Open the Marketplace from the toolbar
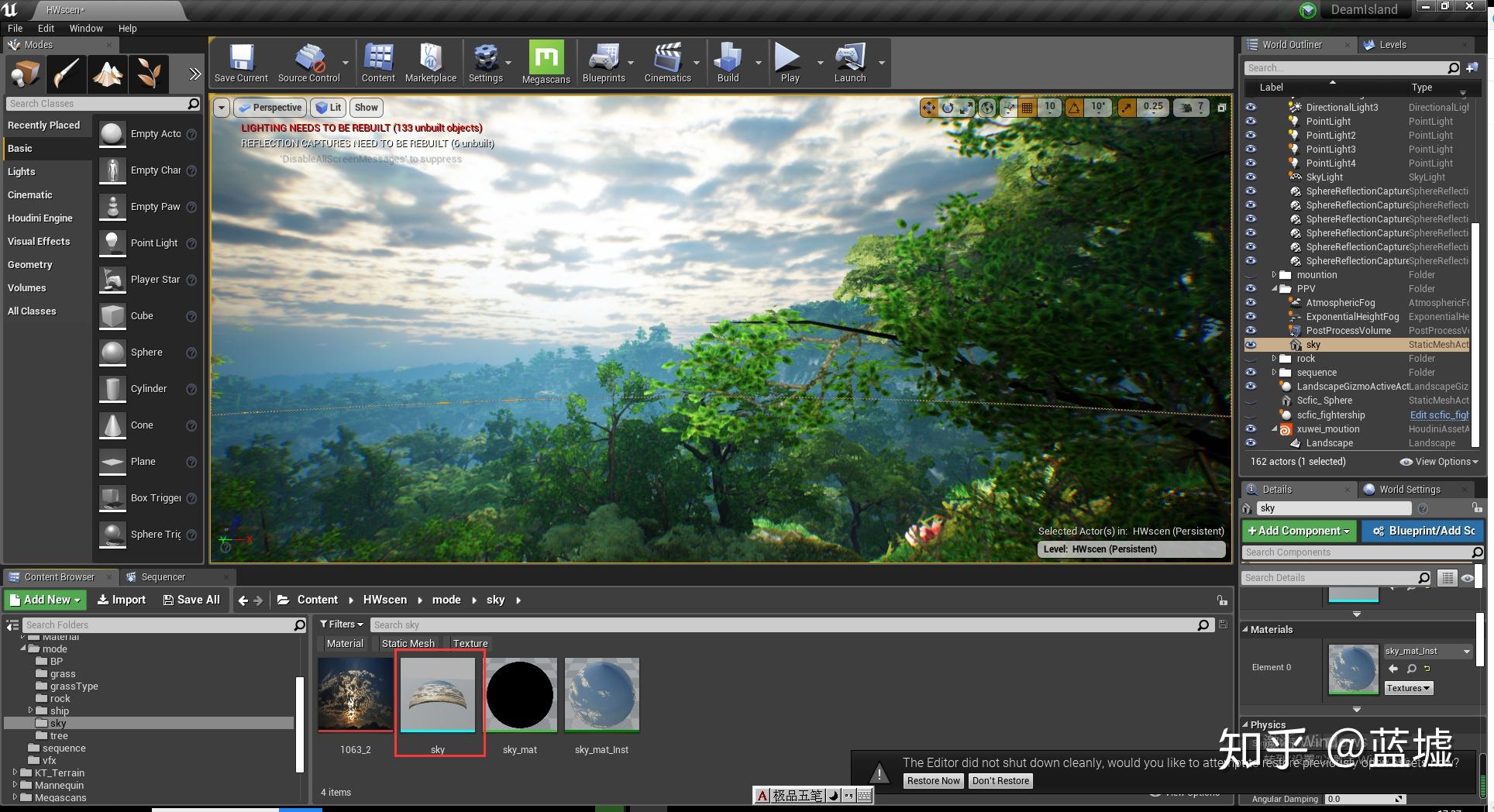This screenshot has width=1494, height=812. [431, 58]
